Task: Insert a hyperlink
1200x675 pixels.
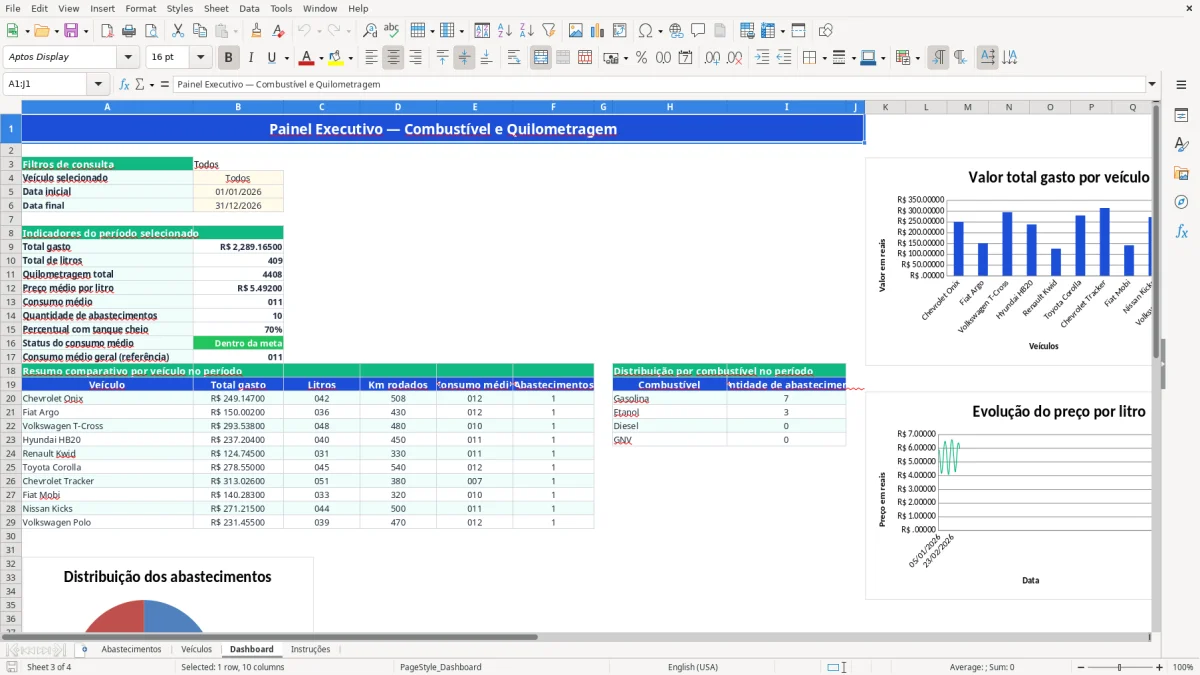Action: click(676, 31)
